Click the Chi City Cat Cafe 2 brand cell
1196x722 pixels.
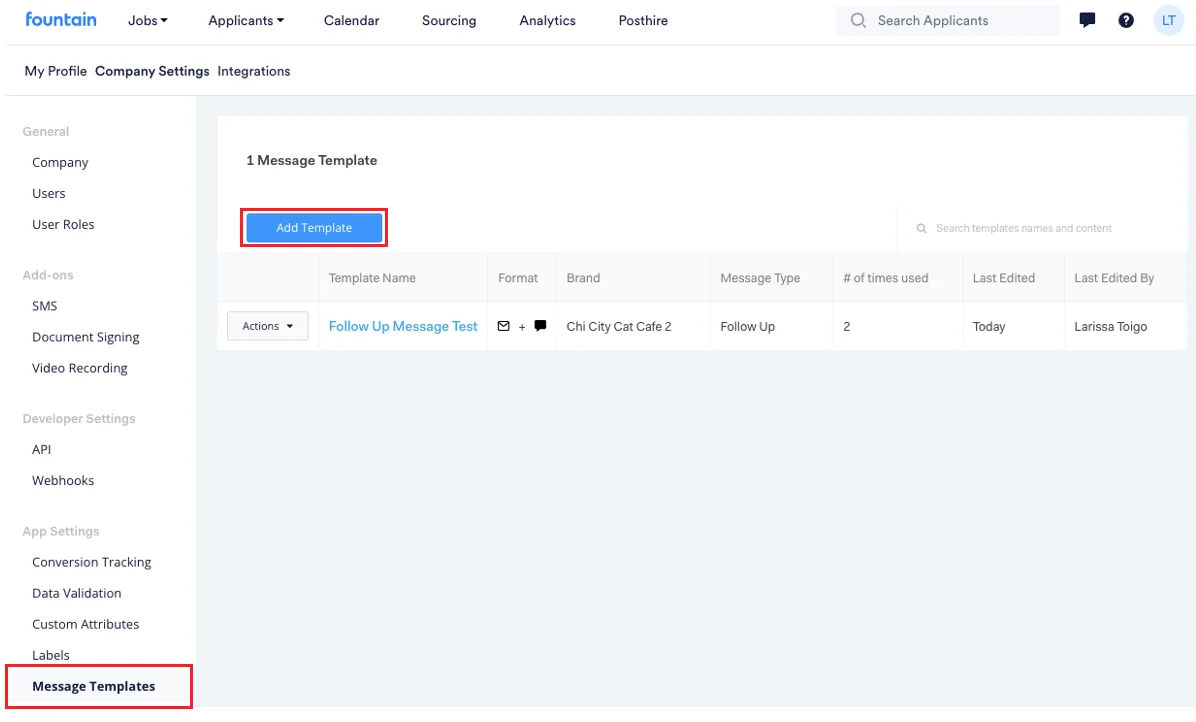(619, 326)
